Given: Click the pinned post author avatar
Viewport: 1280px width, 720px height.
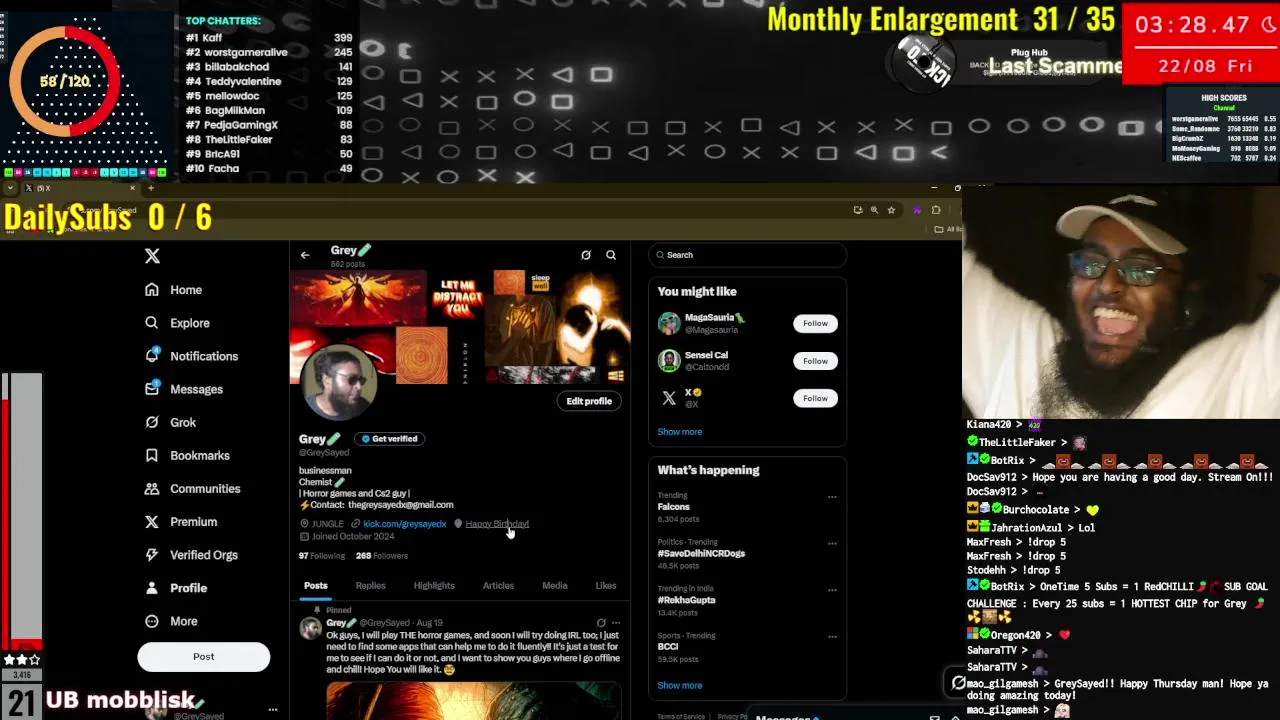Looking at the screenshot, I should [310, 628].
